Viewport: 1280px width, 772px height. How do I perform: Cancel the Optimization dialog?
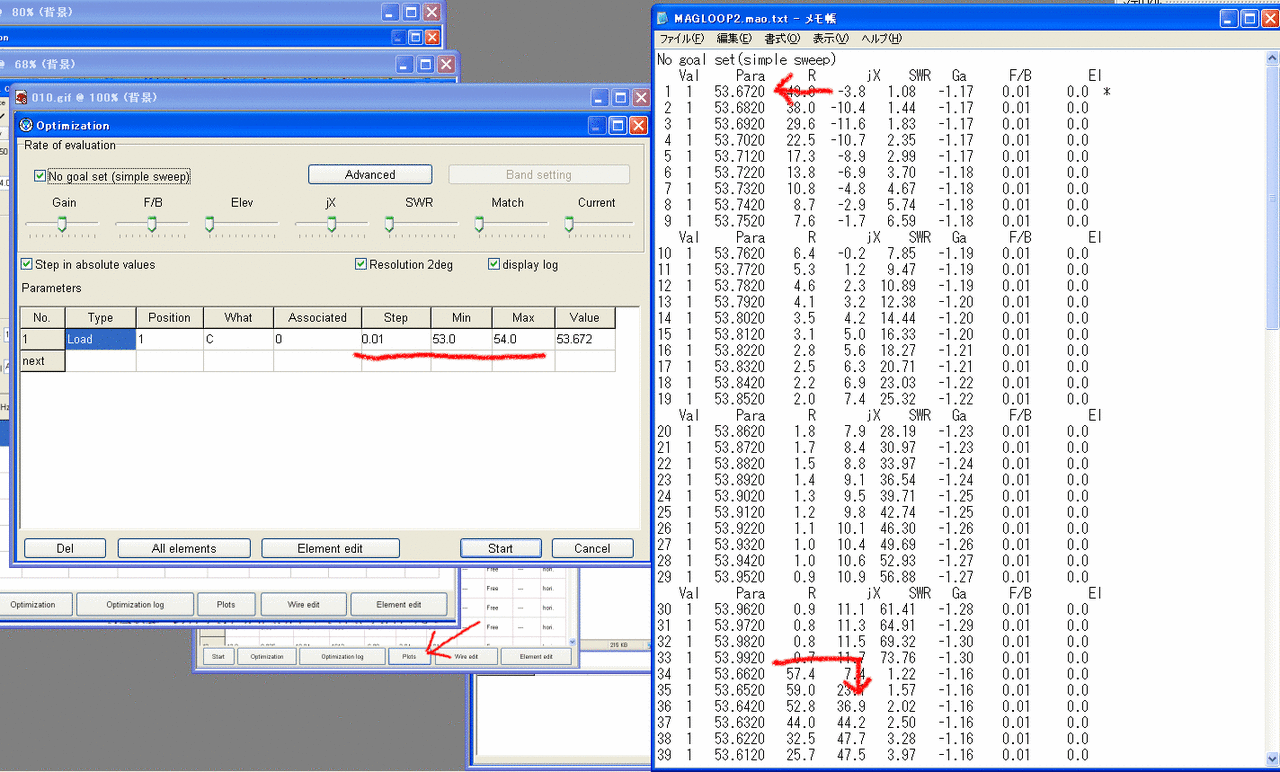tap(592, 548)
